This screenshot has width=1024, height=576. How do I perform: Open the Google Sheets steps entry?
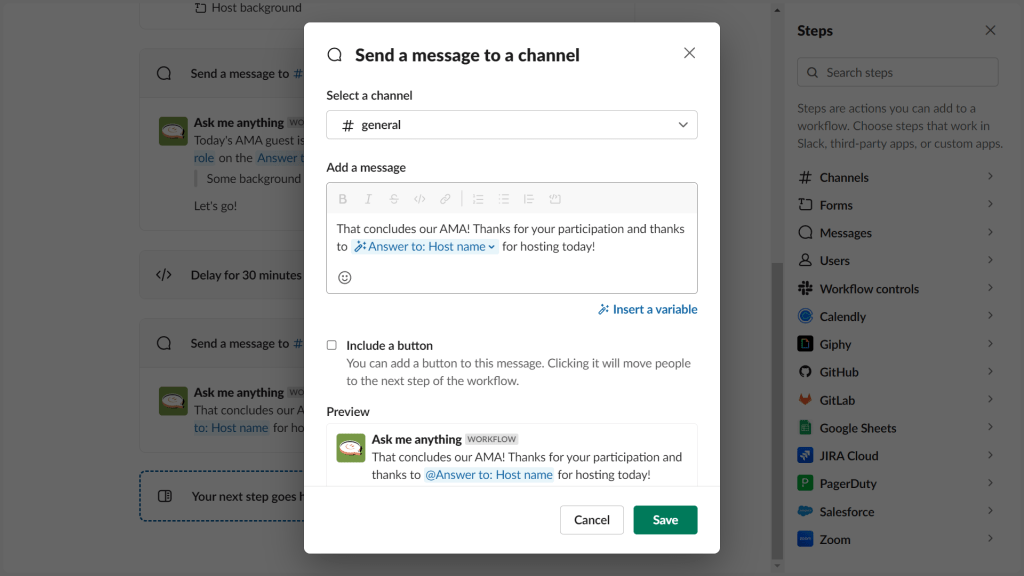[x=897, y=427]
